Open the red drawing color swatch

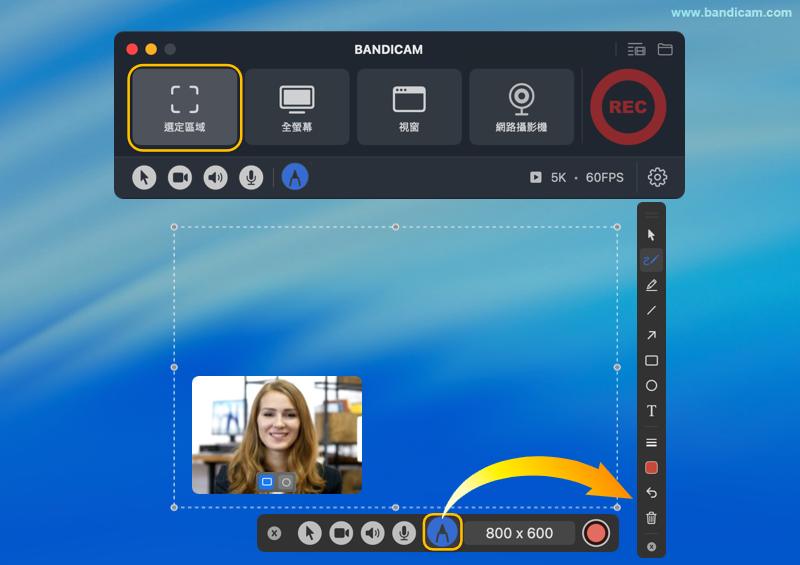coord(651,467)
